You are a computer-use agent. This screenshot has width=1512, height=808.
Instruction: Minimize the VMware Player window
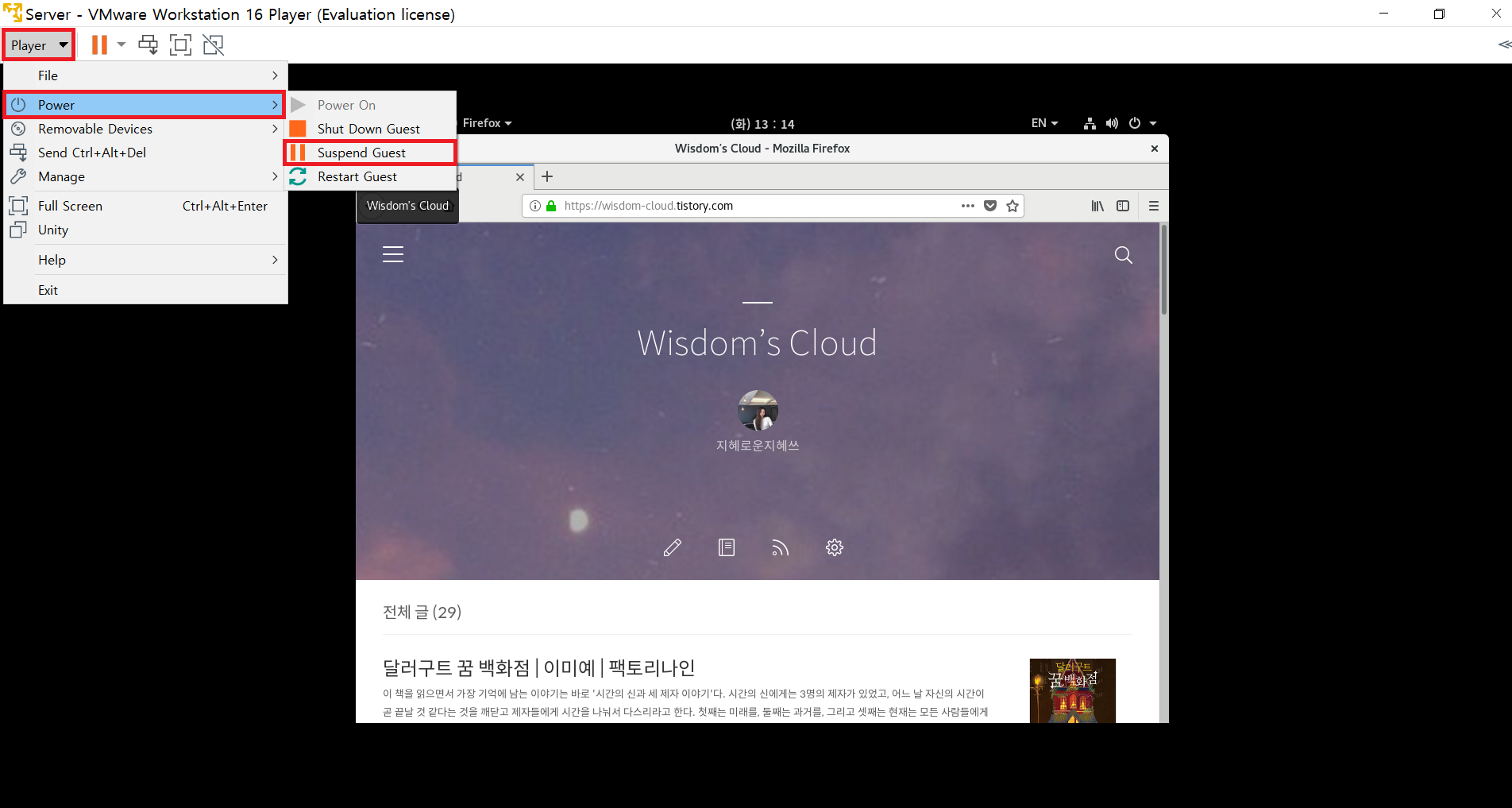pos(1384,14)
